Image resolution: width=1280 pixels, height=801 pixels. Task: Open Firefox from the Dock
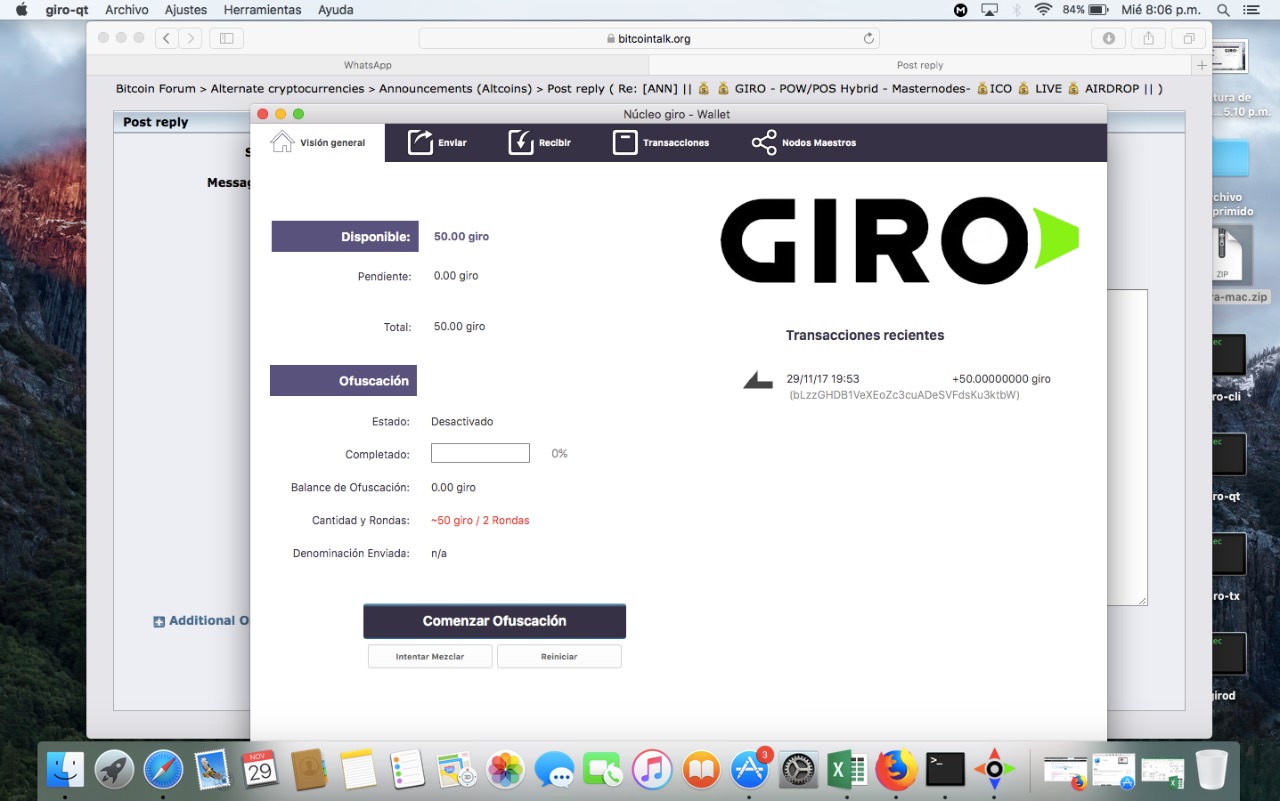click(897, 770)
